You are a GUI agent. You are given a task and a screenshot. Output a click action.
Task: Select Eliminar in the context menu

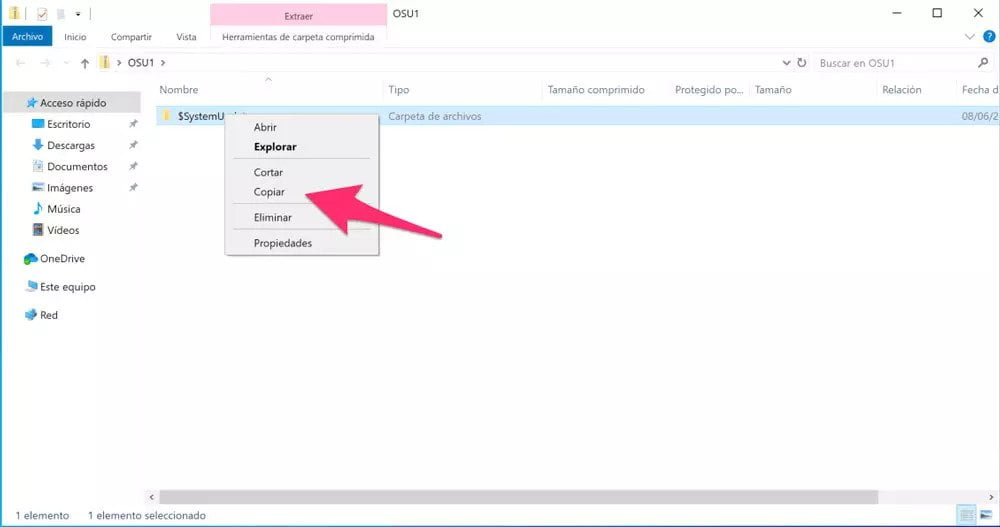[x=272, y=217]
